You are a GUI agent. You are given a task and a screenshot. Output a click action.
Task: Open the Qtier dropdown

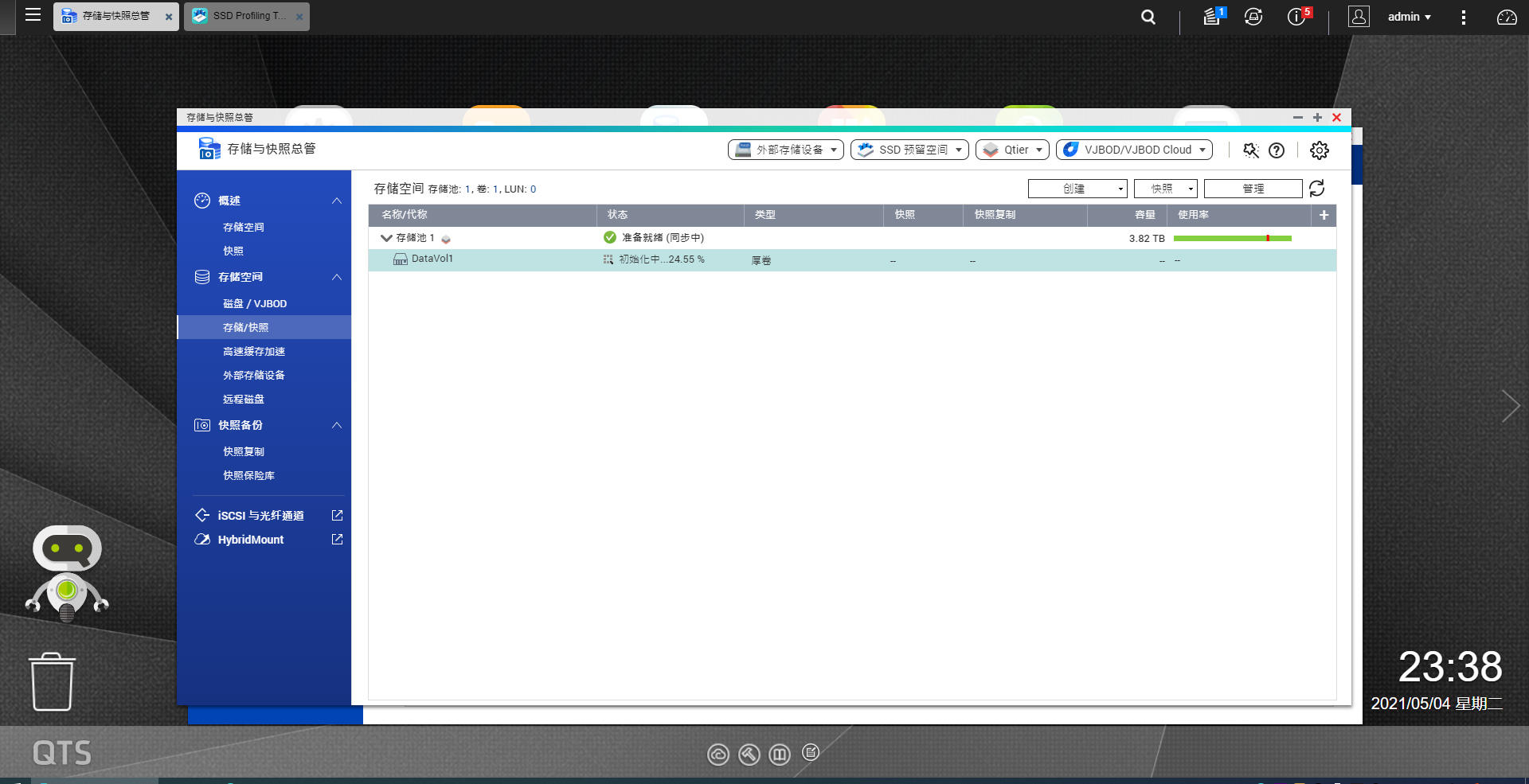[1012, 150]
